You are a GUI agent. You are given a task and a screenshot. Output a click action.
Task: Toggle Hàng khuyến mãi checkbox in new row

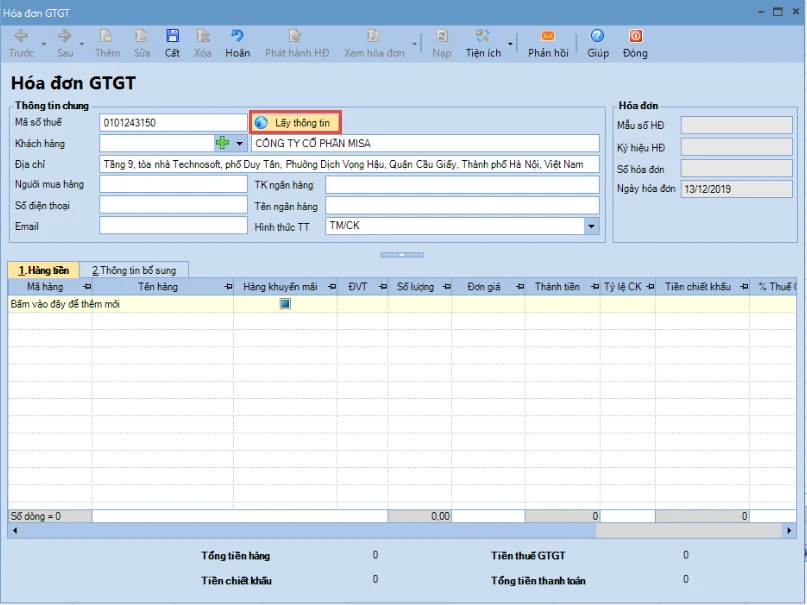pyautogui.click(x=285, y=304)
